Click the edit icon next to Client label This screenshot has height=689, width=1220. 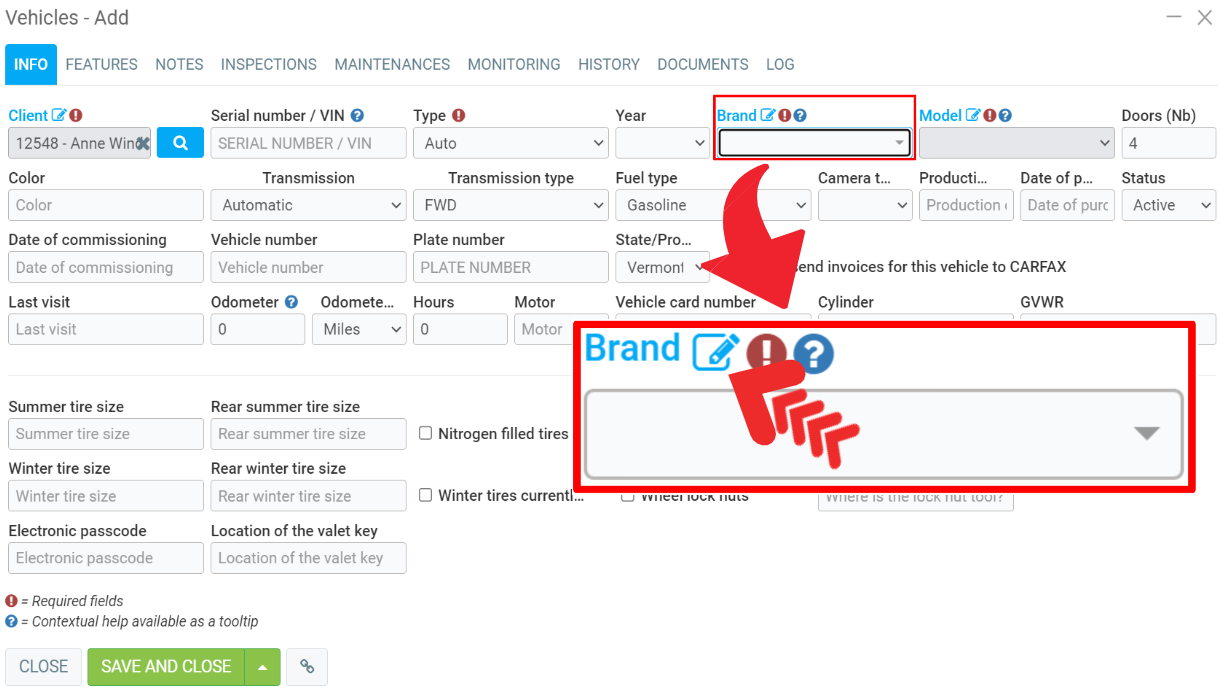coord(59,116)
